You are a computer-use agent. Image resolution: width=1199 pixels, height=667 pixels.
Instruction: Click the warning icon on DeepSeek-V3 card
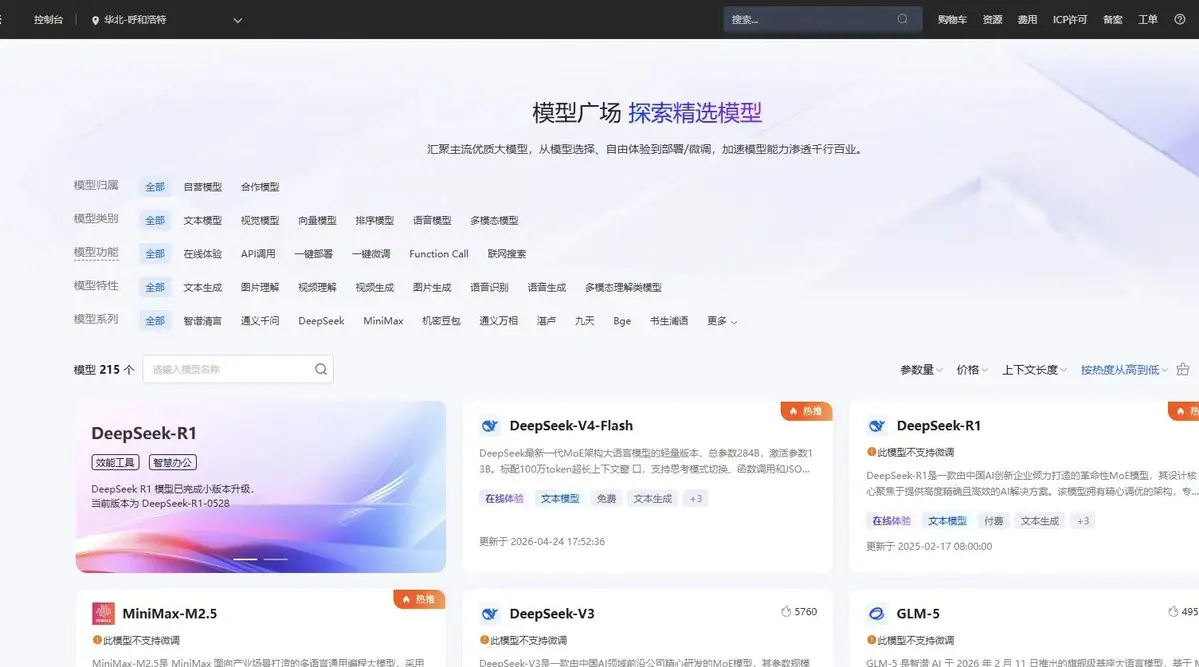484,640
